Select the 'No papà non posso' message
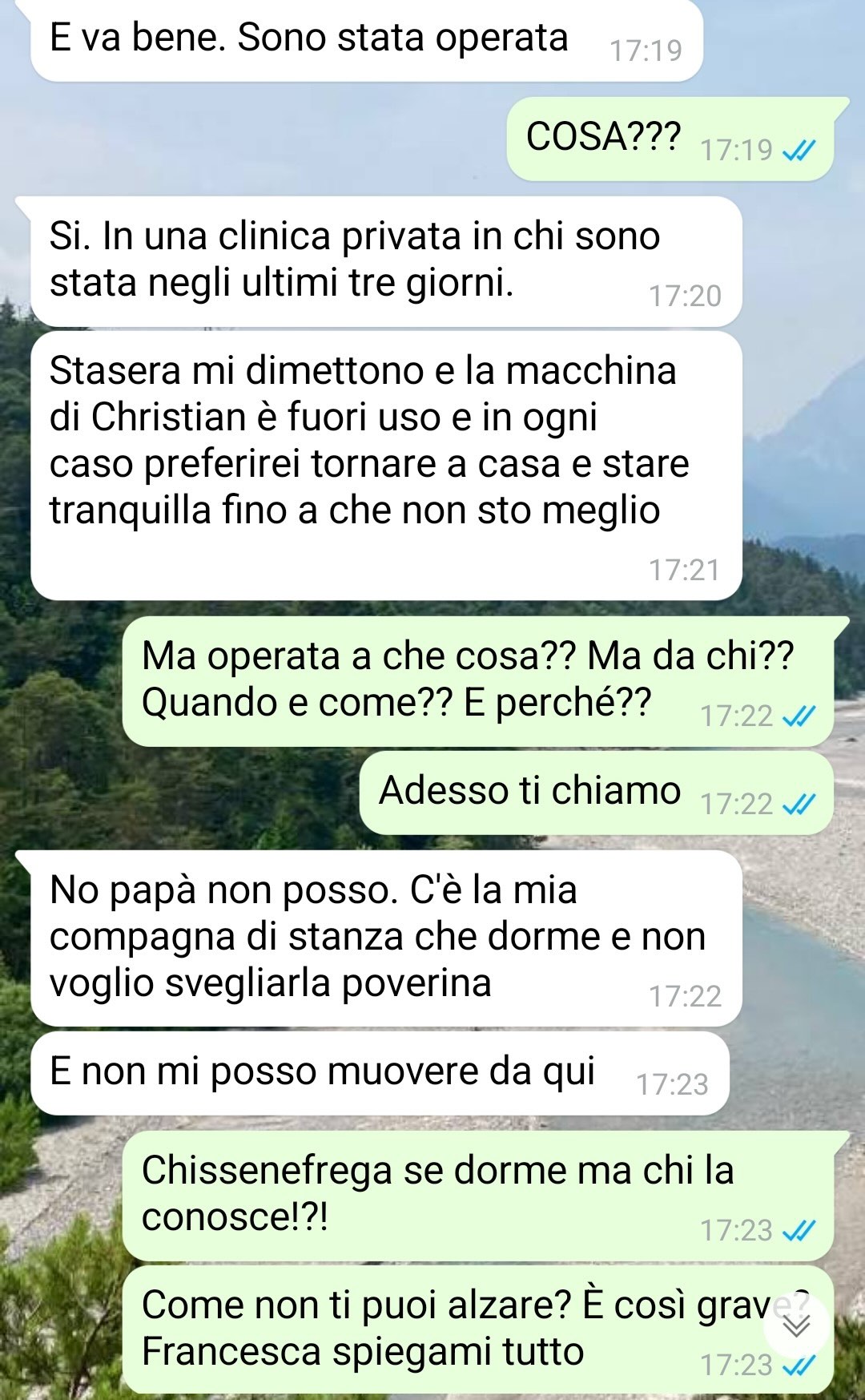Viewport: 865px width, 1400px height. tap(386, 938)
